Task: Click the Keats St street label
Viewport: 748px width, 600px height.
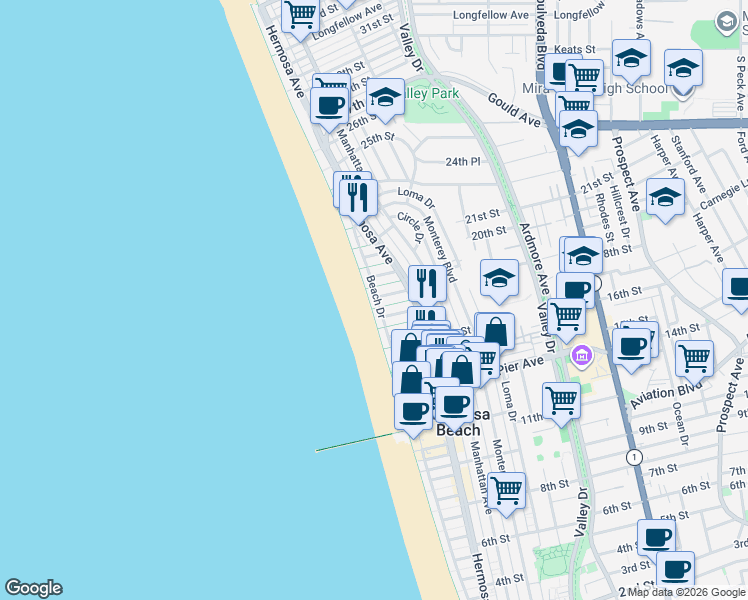Action: [575, 49]
